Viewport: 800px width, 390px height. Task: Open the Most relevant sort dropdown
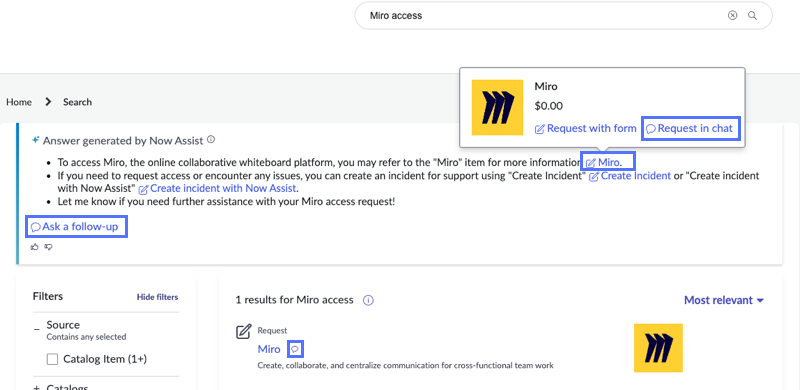pyautogui.click(x=723, y=300)
